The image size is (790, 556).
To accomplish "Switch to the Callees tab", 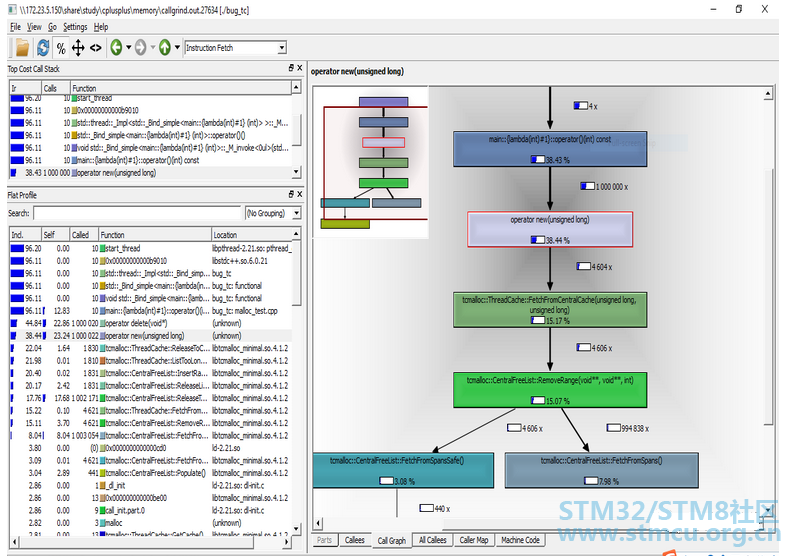I will tap(355, 540).
